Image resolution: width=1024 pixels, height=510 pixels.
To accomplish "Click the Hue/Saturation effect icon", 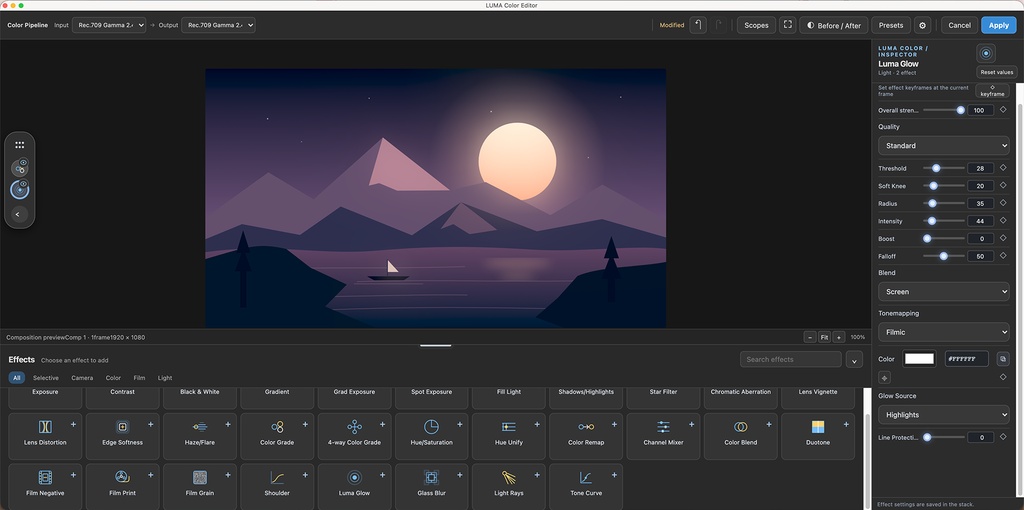I will (431, 427).
